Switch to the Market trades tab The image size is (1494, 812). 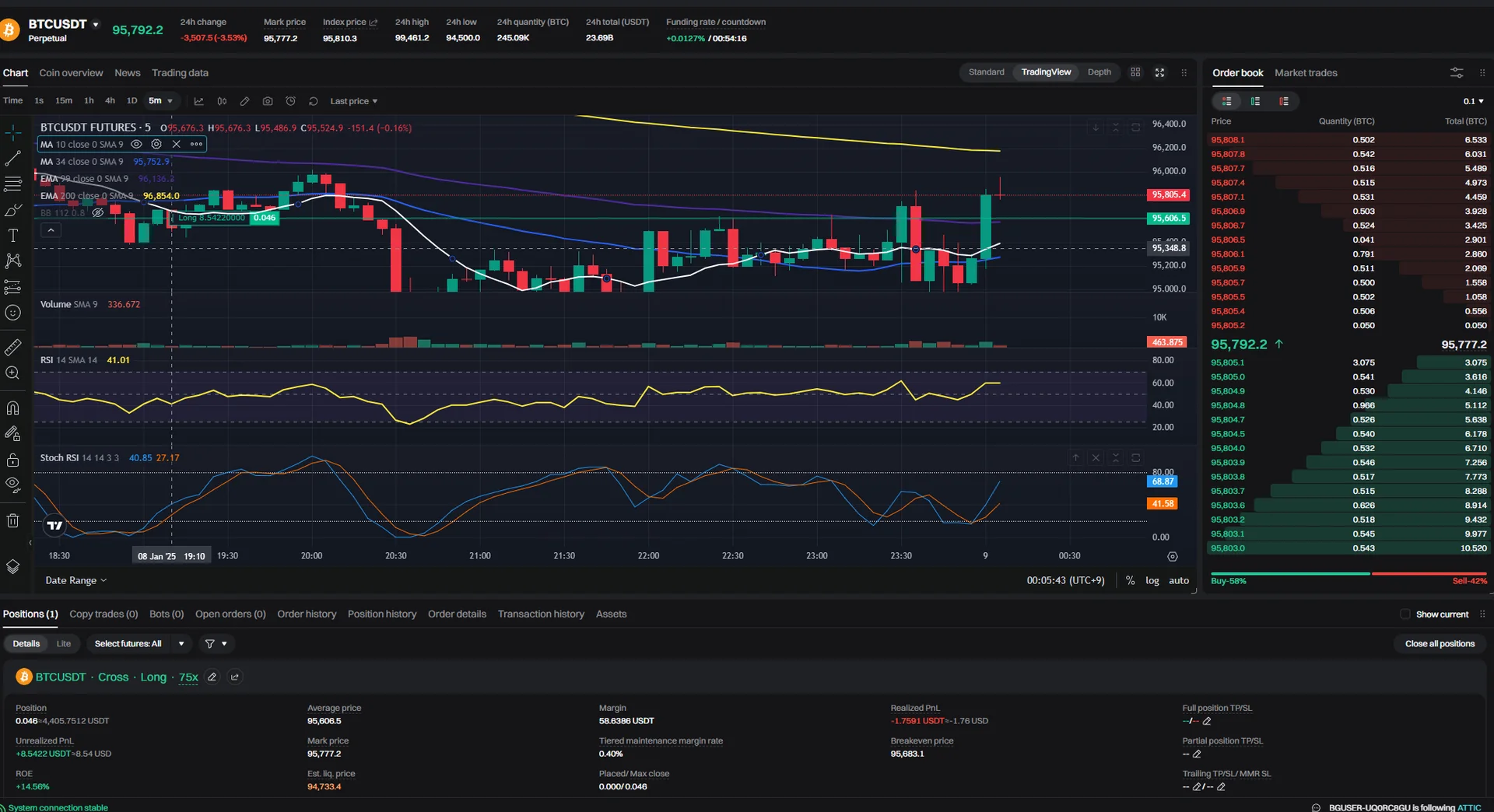[1306, 72]
